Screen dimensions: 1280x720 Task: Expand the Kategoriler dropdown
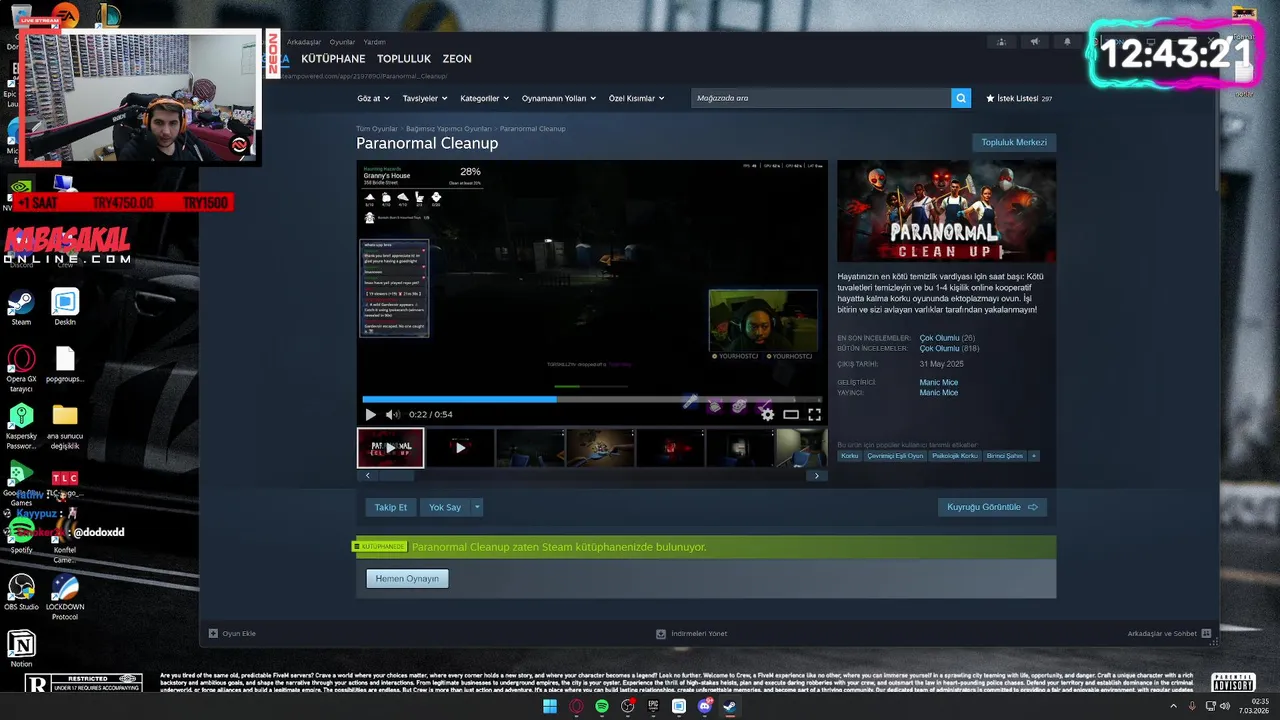(x=484, y=98)
